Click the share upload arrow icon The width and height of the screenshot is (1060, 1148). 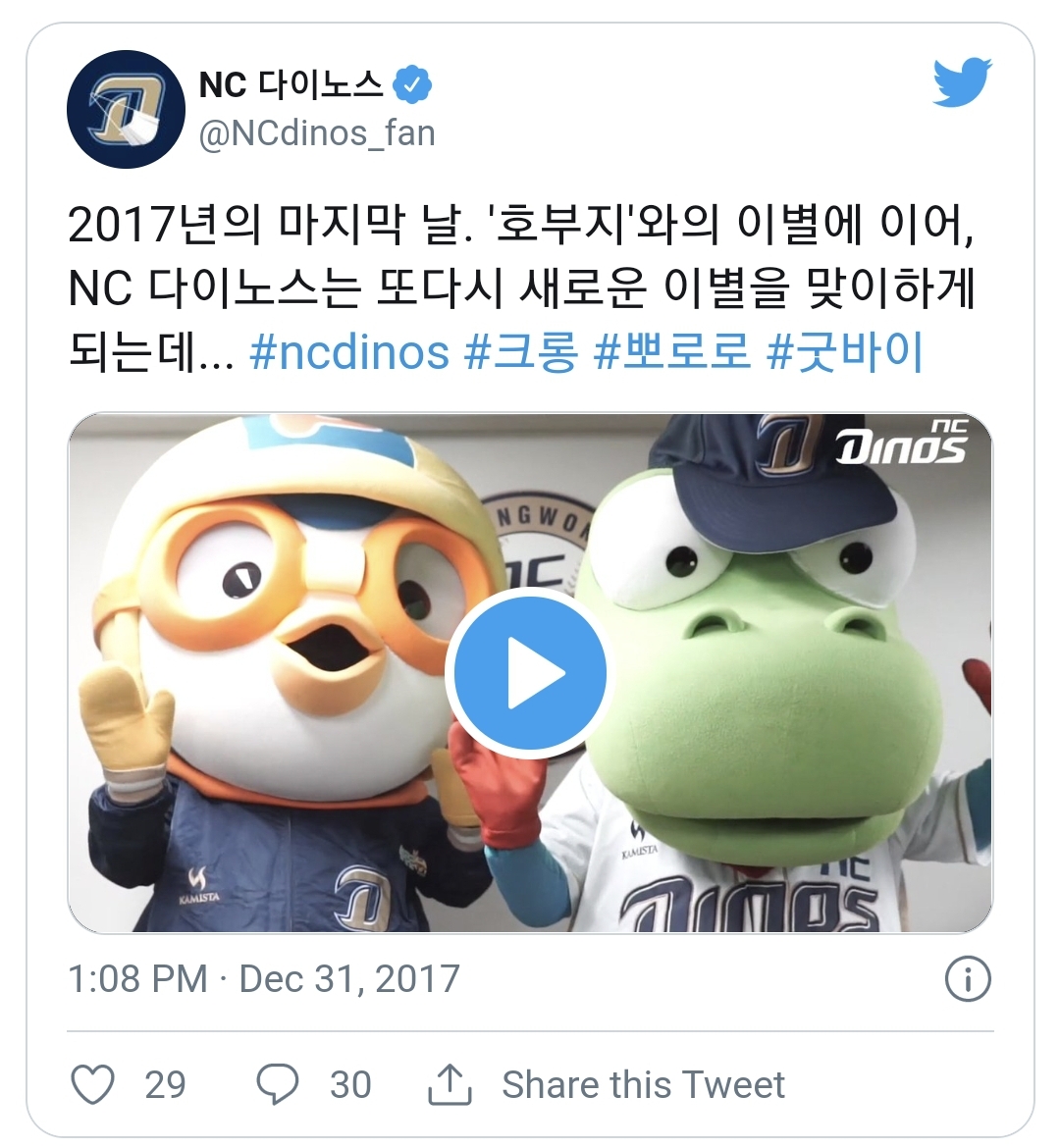point(450,1084)
